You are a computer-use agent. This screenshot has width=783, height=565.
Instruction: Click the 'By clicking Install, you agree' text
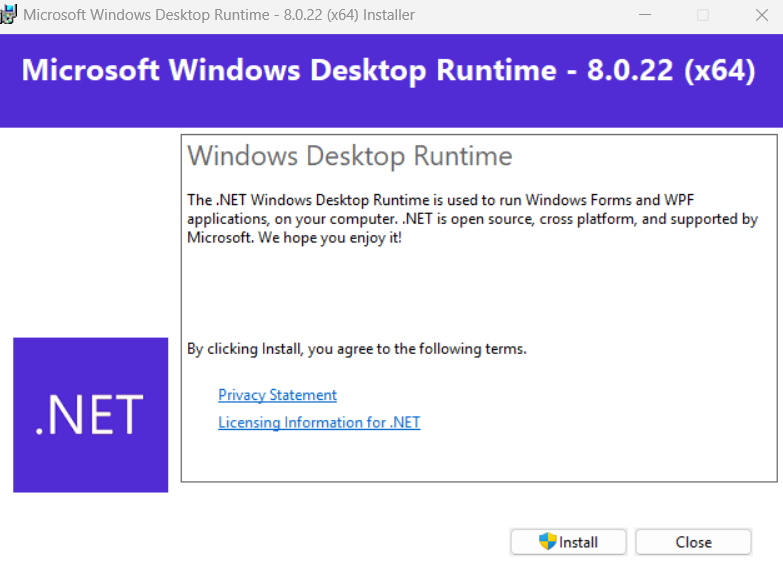[357, 349]
